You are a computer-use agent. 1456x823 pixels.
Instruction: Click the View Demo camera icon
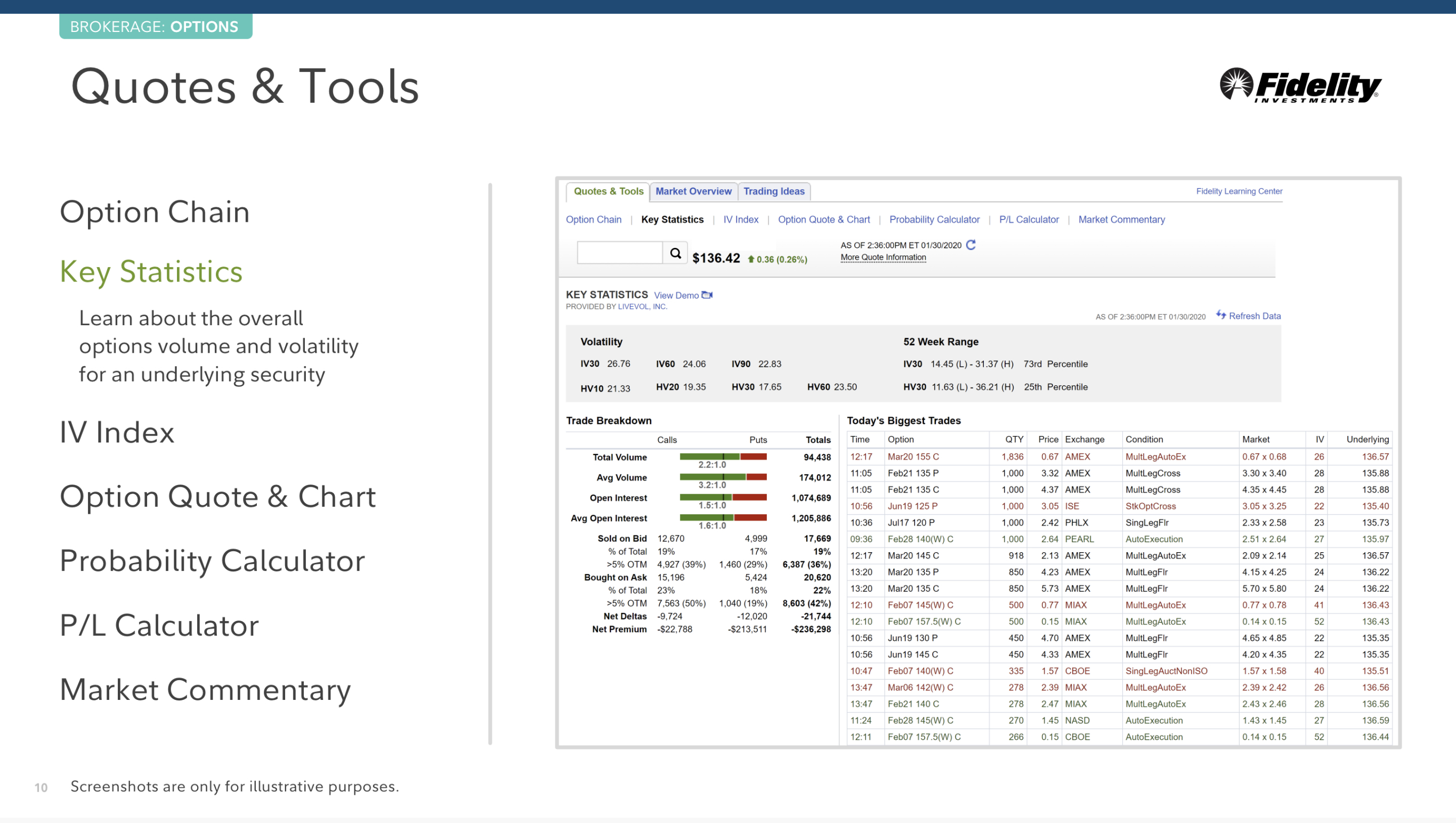coord(707,295)
